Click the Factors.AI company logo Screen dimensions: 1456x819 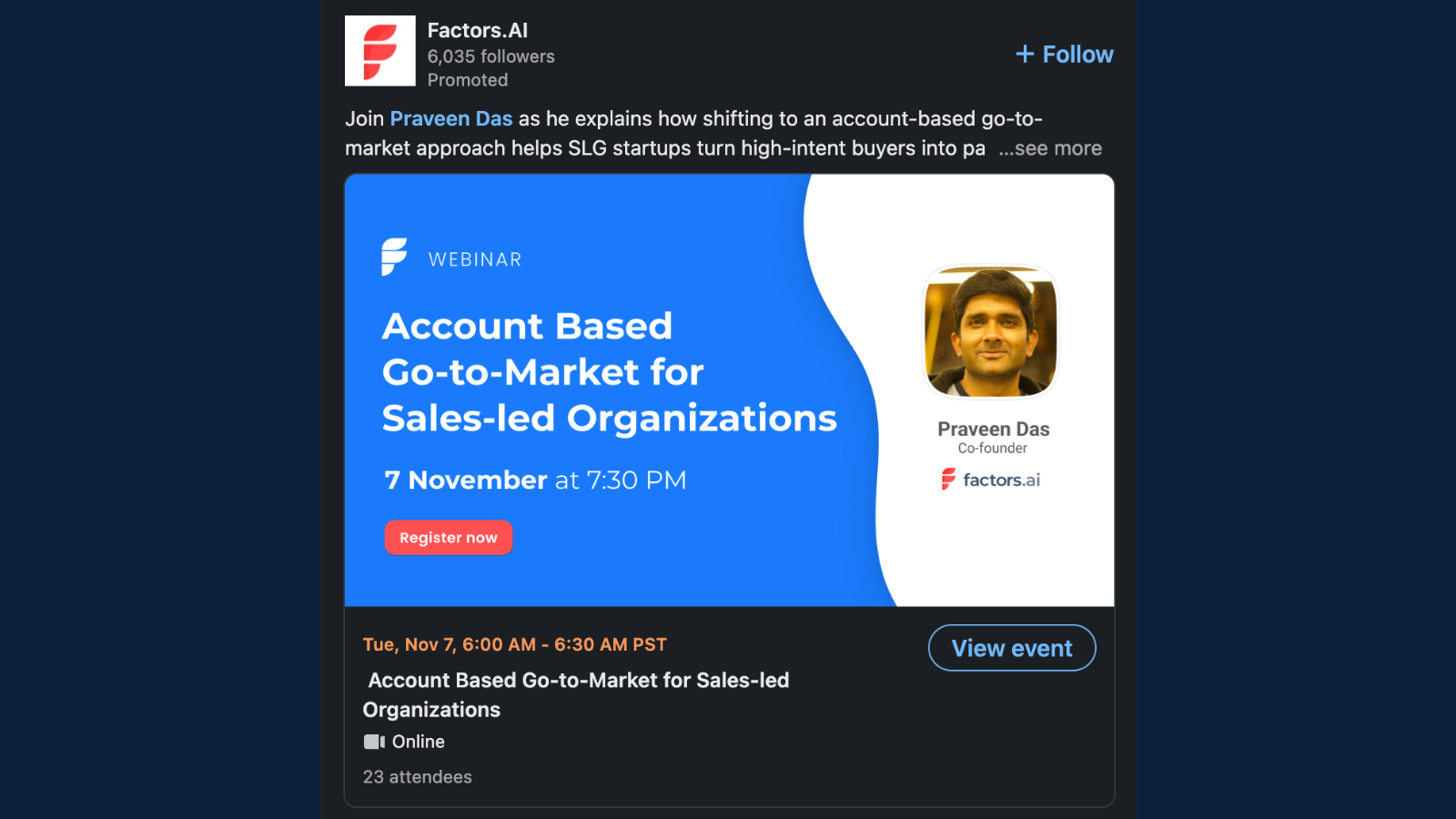[x=379, y=50]
